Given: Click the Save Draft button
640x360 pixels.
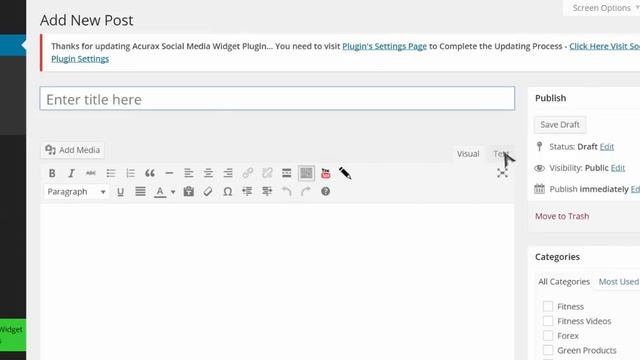Looking at the screenshot, I should coord(560,124).
